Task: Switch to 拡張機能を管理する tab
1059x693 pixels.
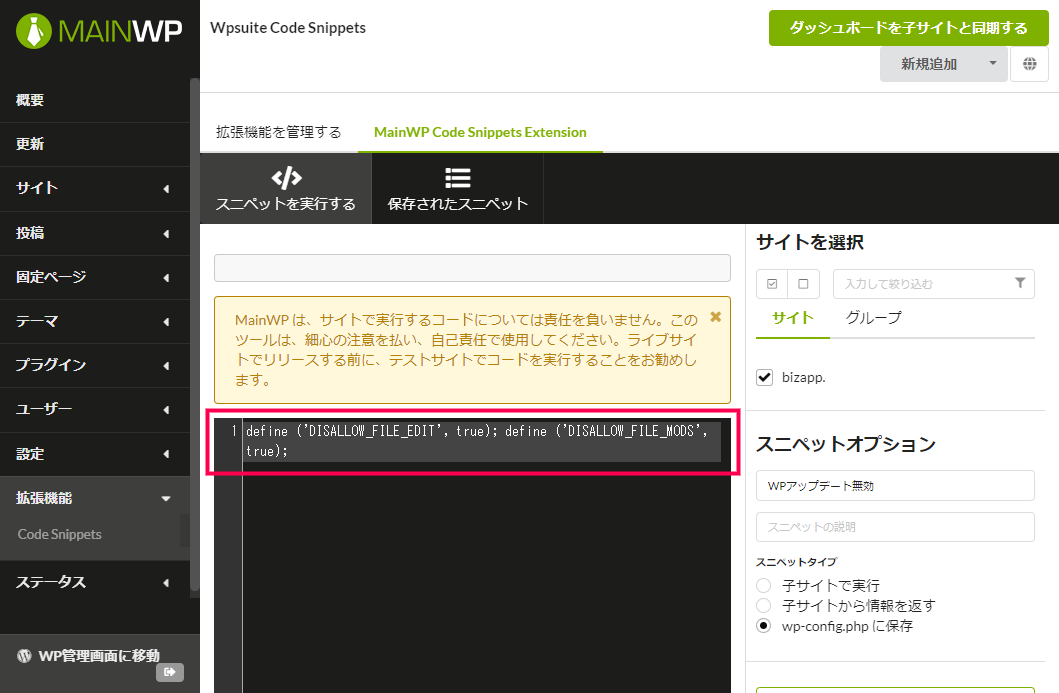Action: click(278, 132)
